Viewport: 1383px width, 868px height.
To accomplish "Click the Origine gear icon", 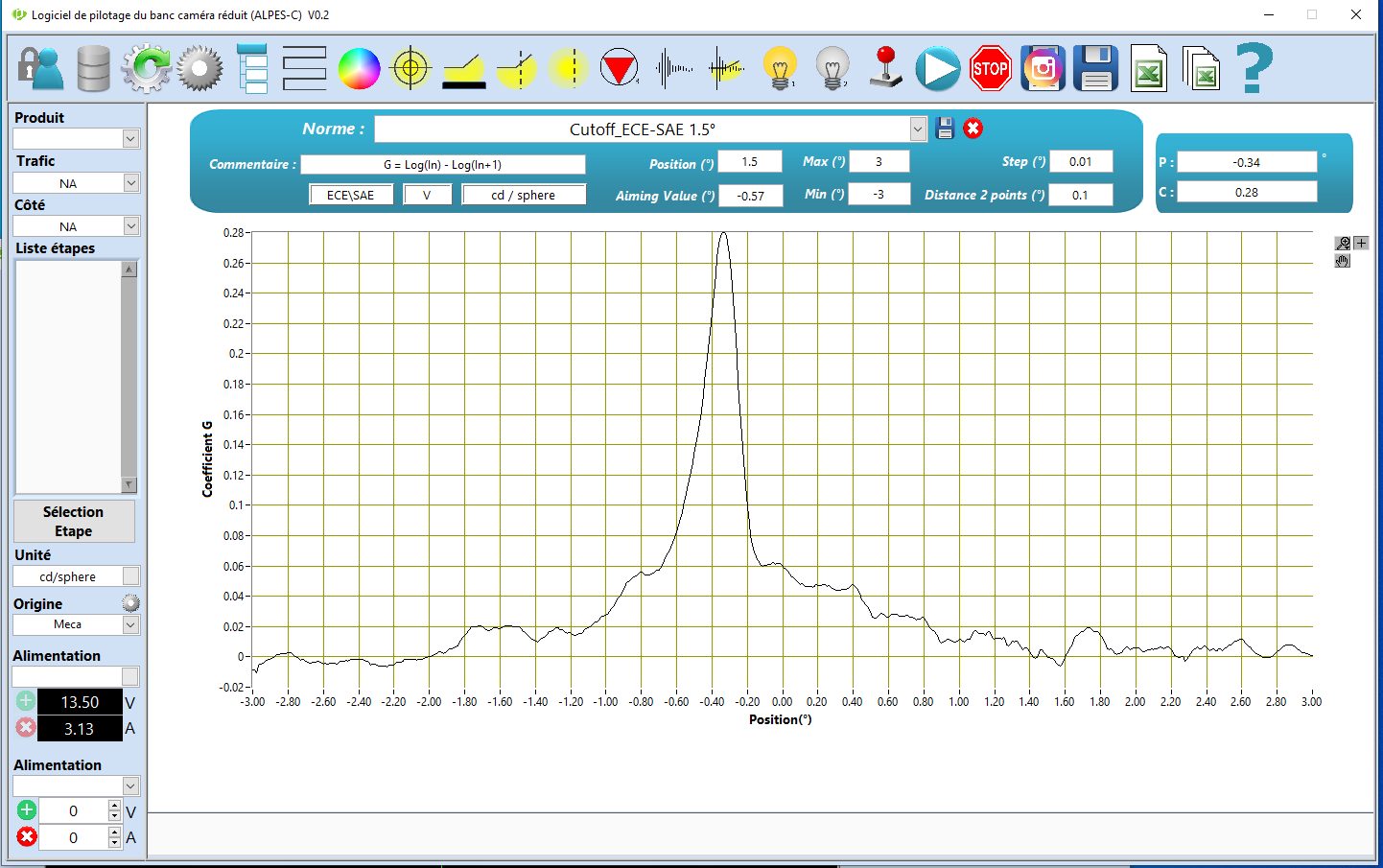I will (131, 603).
